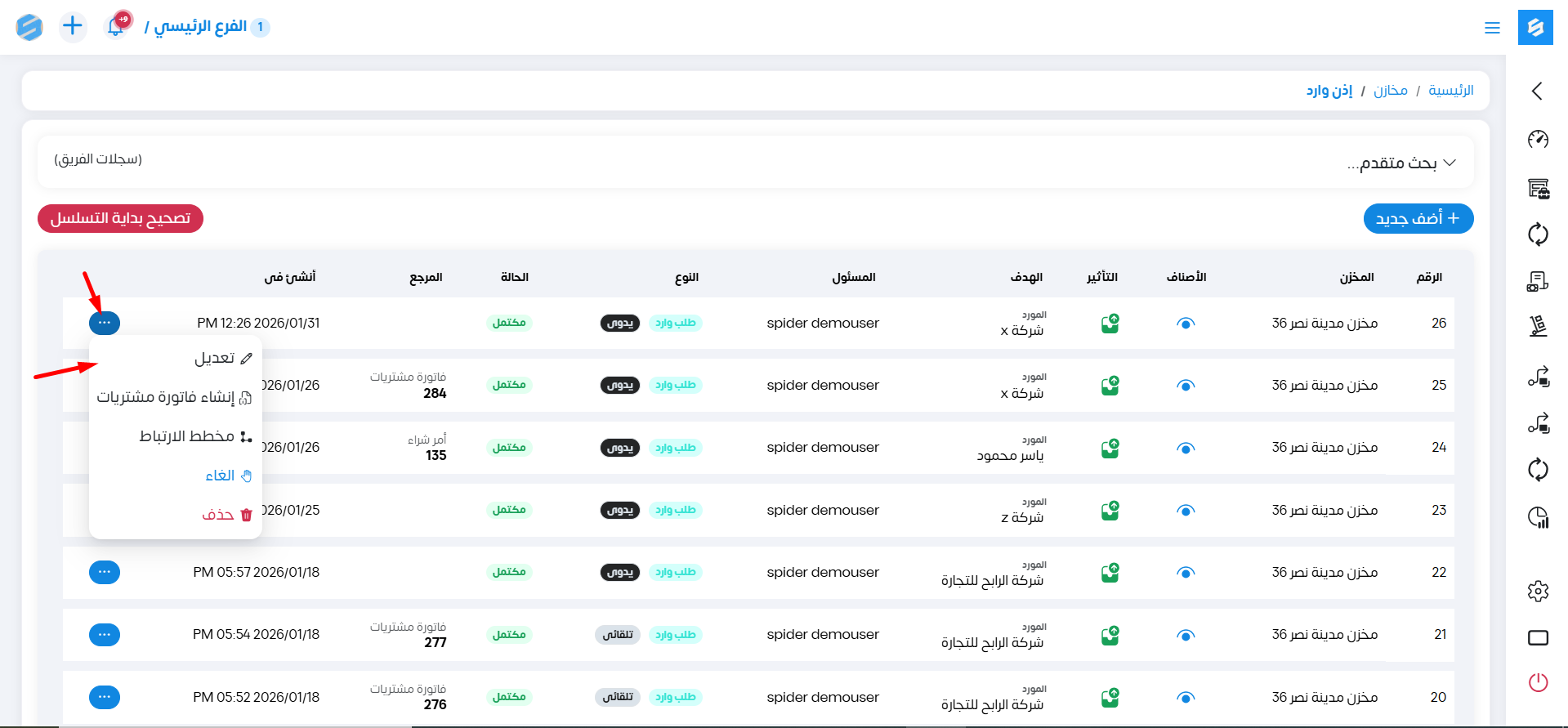Click the أضف جديد add new button
Viewport: 1568px width, 728px height.
[x=1418, y=218]
